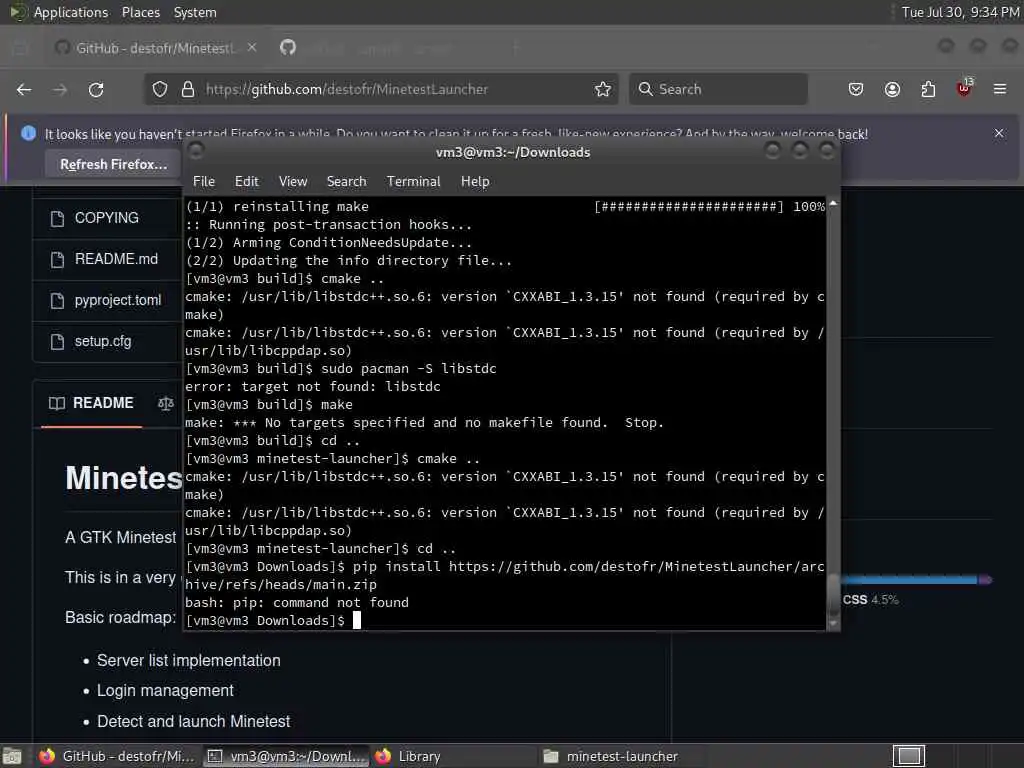Click the Firefox Search box
1024x768 pixels.
pyautogui.click(x=718, y=89)
